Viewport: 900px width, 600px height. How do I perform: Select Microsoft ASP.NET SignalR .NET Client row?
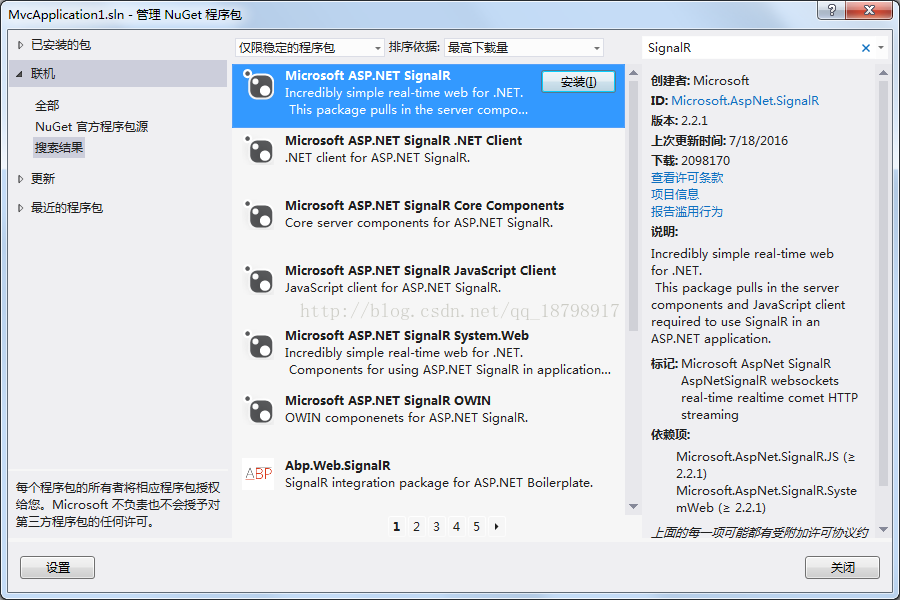[x=428, y=160]
